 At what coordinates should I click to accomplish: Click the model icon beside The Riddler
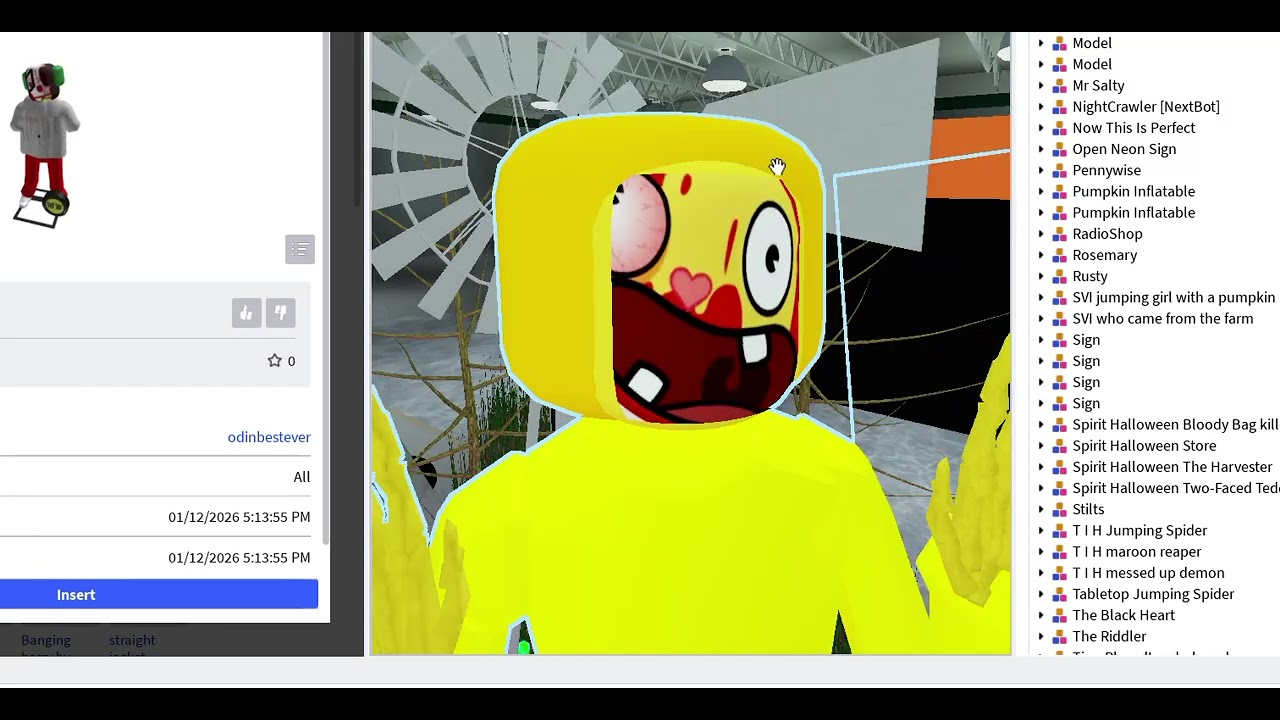click(1059, 637)
